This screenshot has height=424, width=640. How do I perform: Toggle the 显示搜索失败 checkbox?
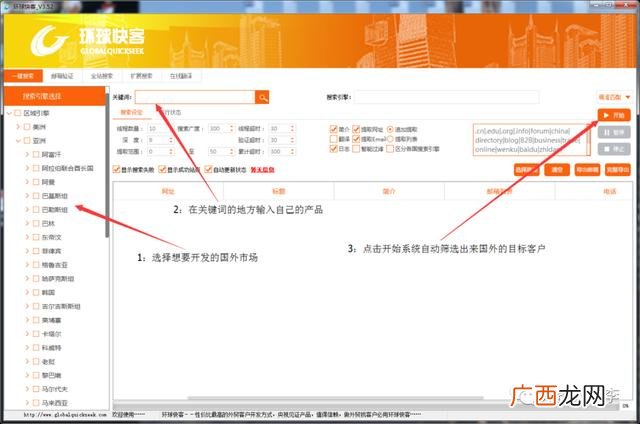(117, 169)
